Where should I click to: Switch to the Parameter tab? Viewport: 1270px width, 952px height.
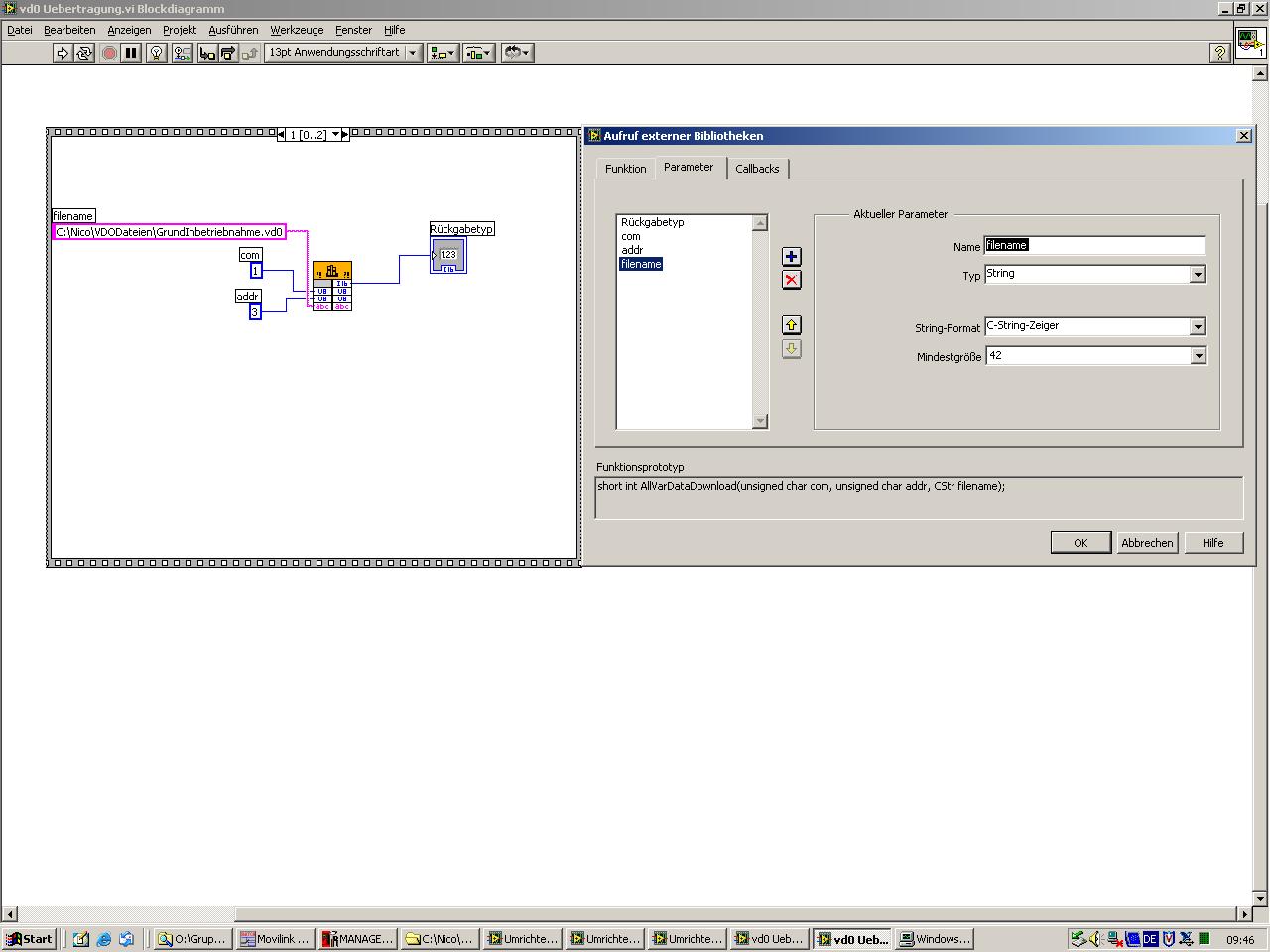pos(689,168)
